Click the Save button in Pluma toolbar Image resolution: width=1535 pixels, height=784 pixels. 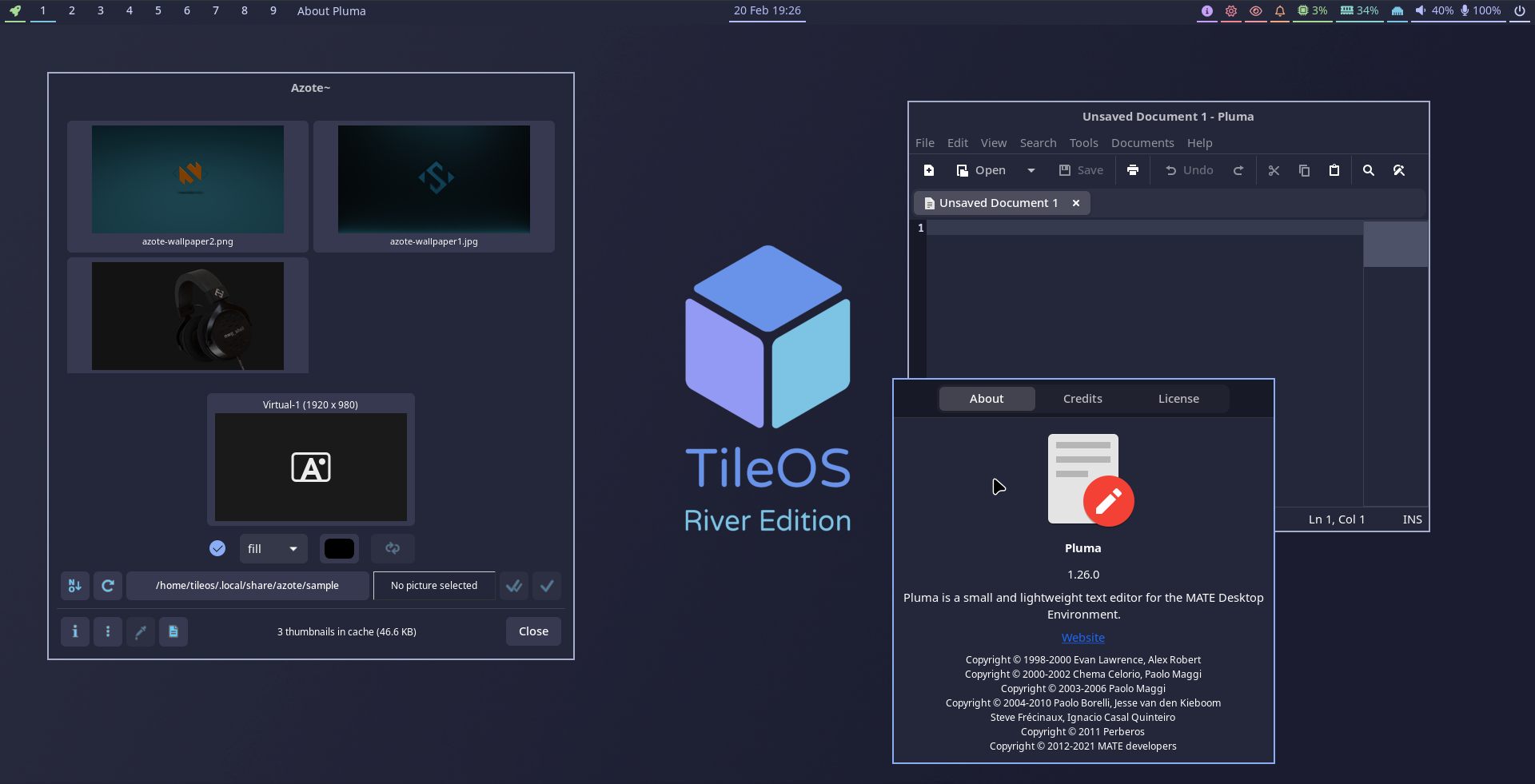click(x=1081, y=170)
